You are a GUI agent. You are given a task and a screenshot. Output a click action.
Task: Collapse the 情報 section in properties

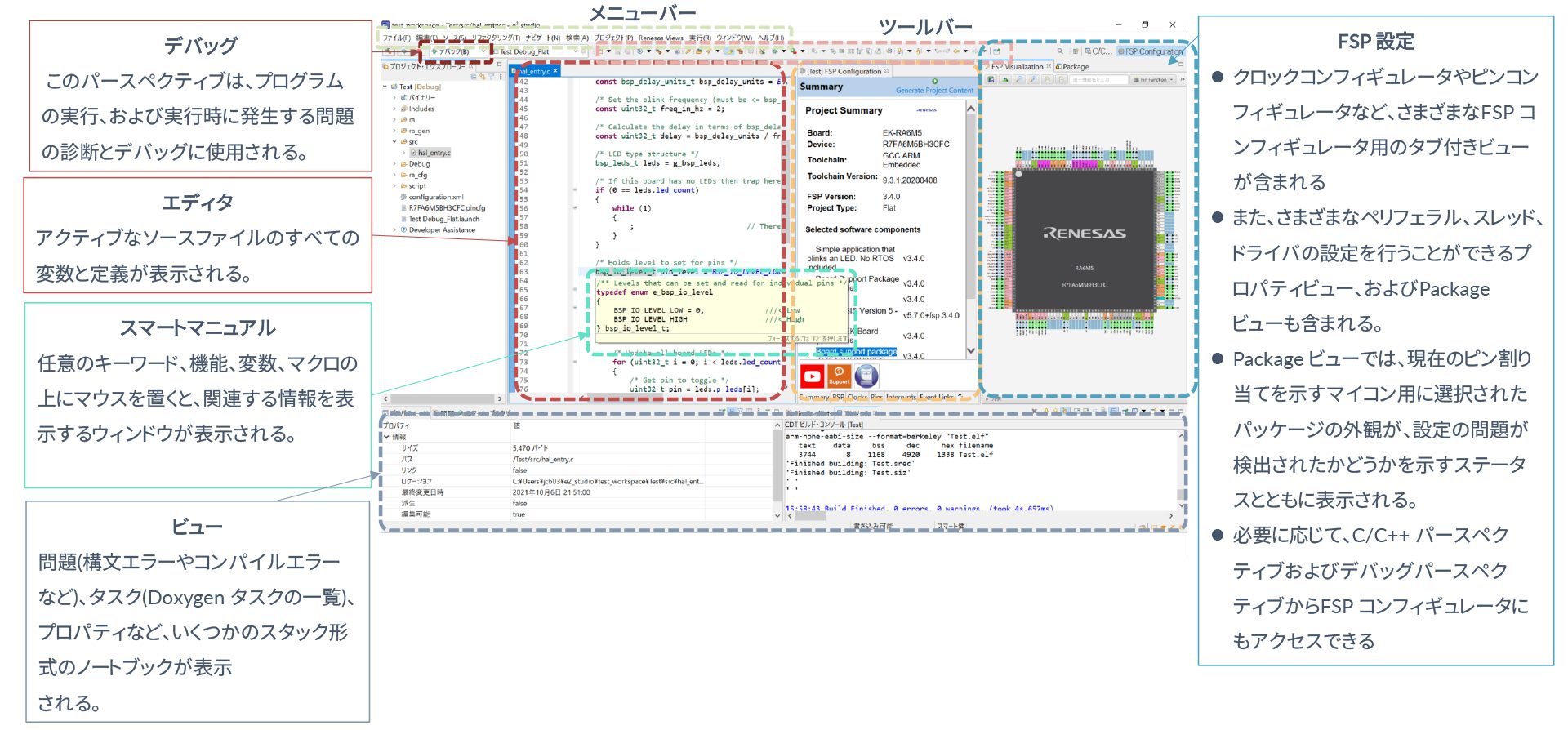386,438
